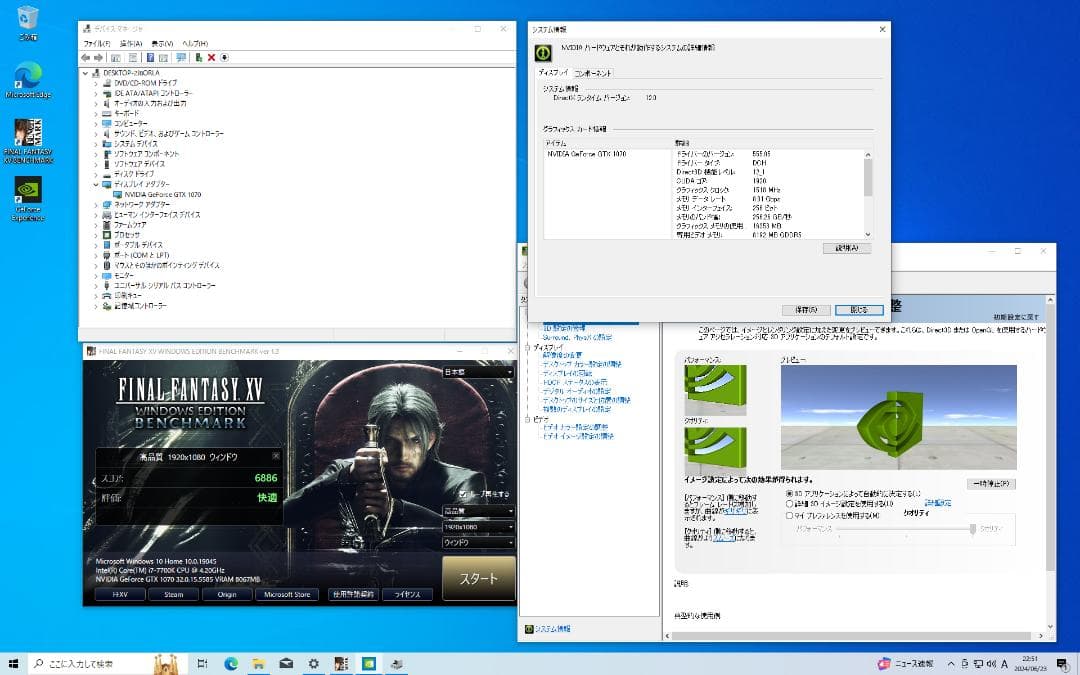Viewport: 1080px width, 675px height.
Task: Collapse the ディスプレイ アダプター tree node
Action: coord(94,184)
